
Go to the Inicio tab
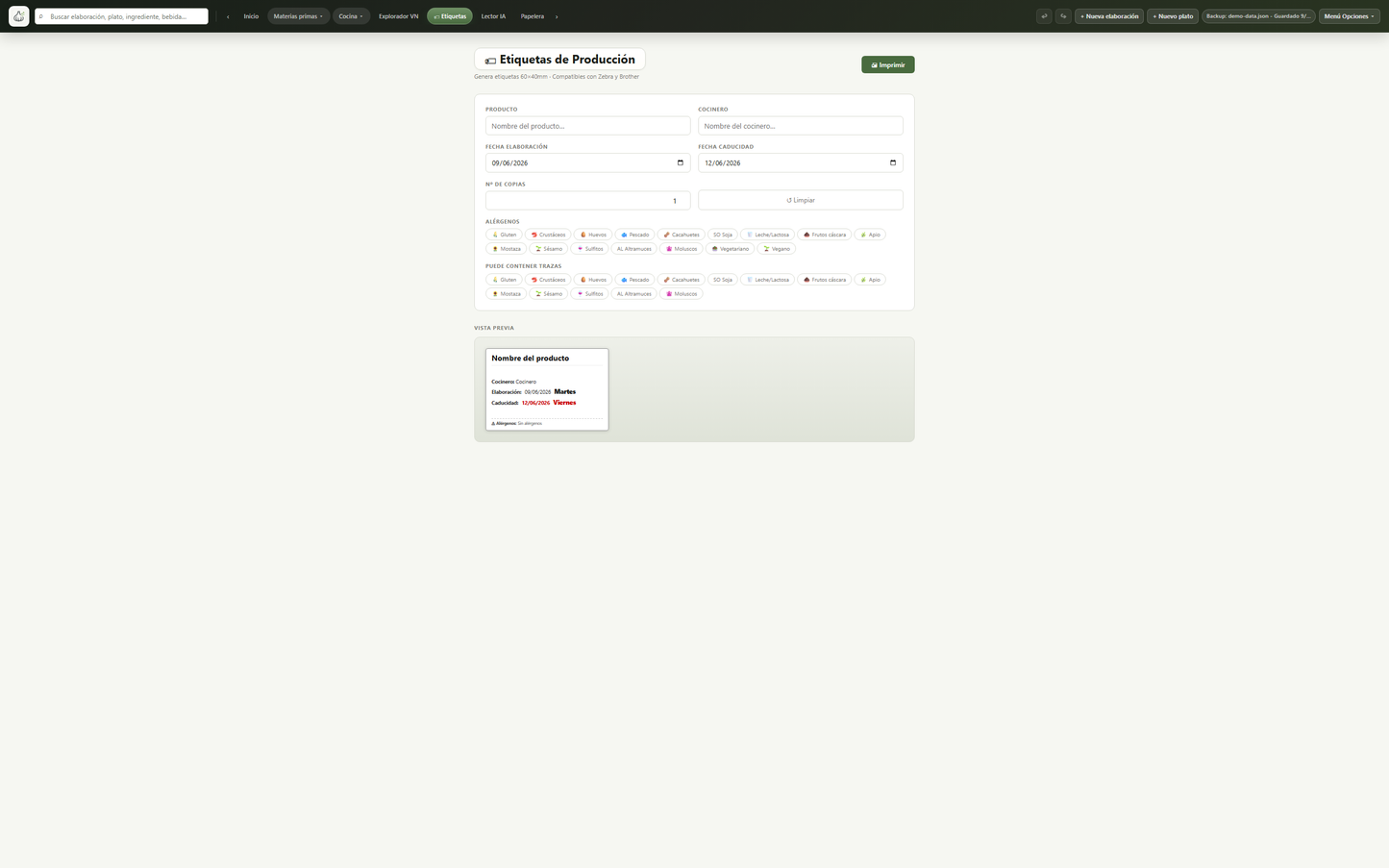[x=251, y=16]
